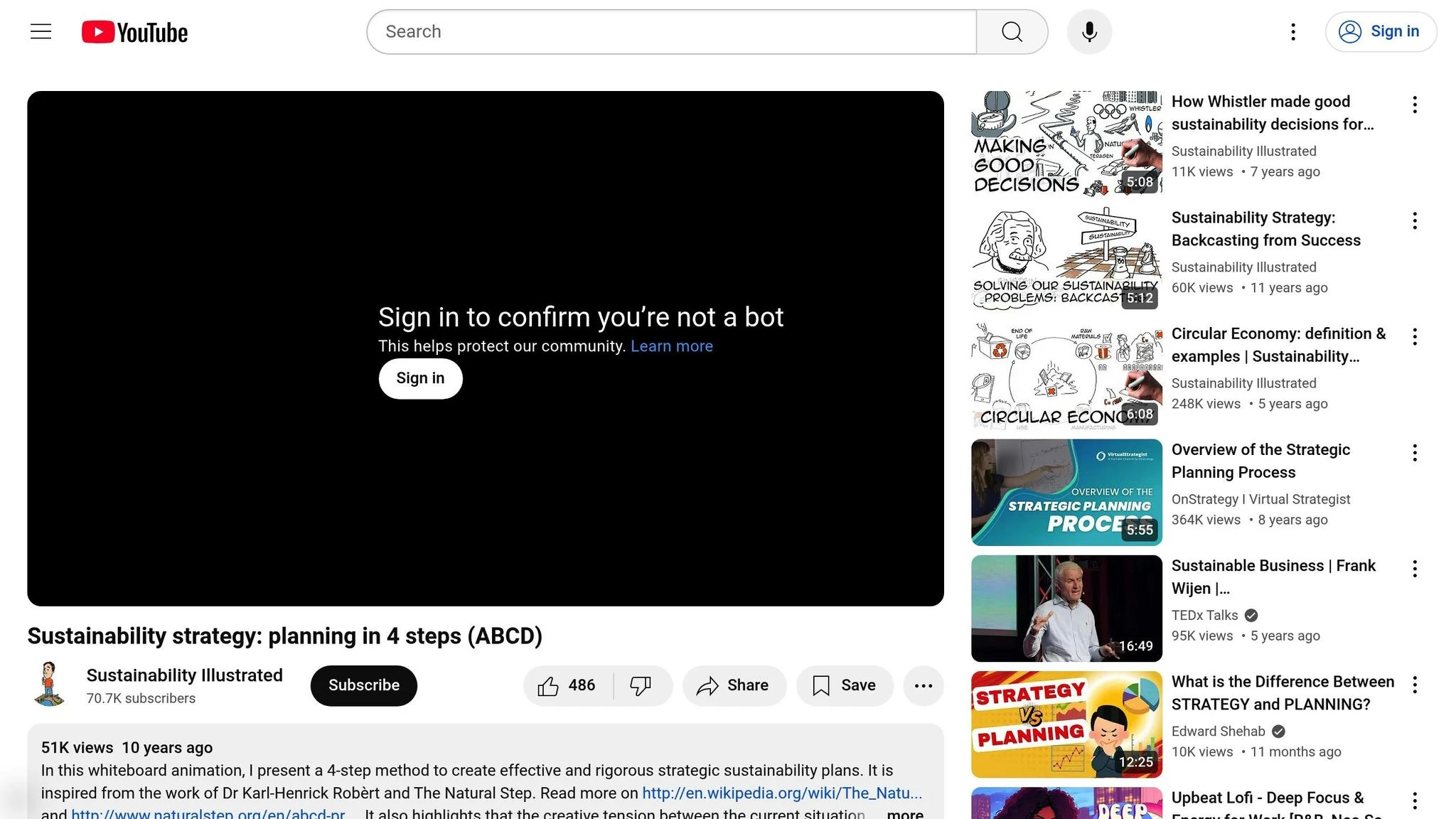Follow the Learn more link
1456x819 pixels.
[671, 346]
